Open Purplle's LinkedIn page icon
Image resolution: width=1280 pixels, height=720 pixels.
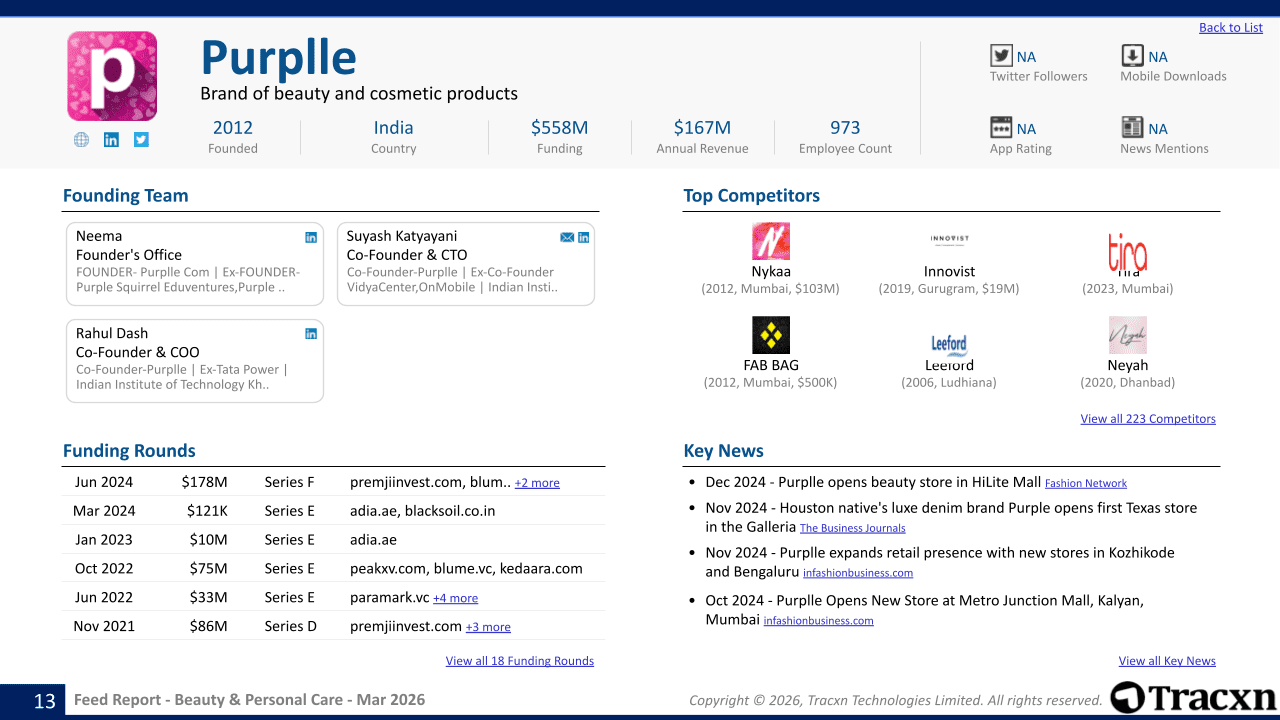[111, 140]
